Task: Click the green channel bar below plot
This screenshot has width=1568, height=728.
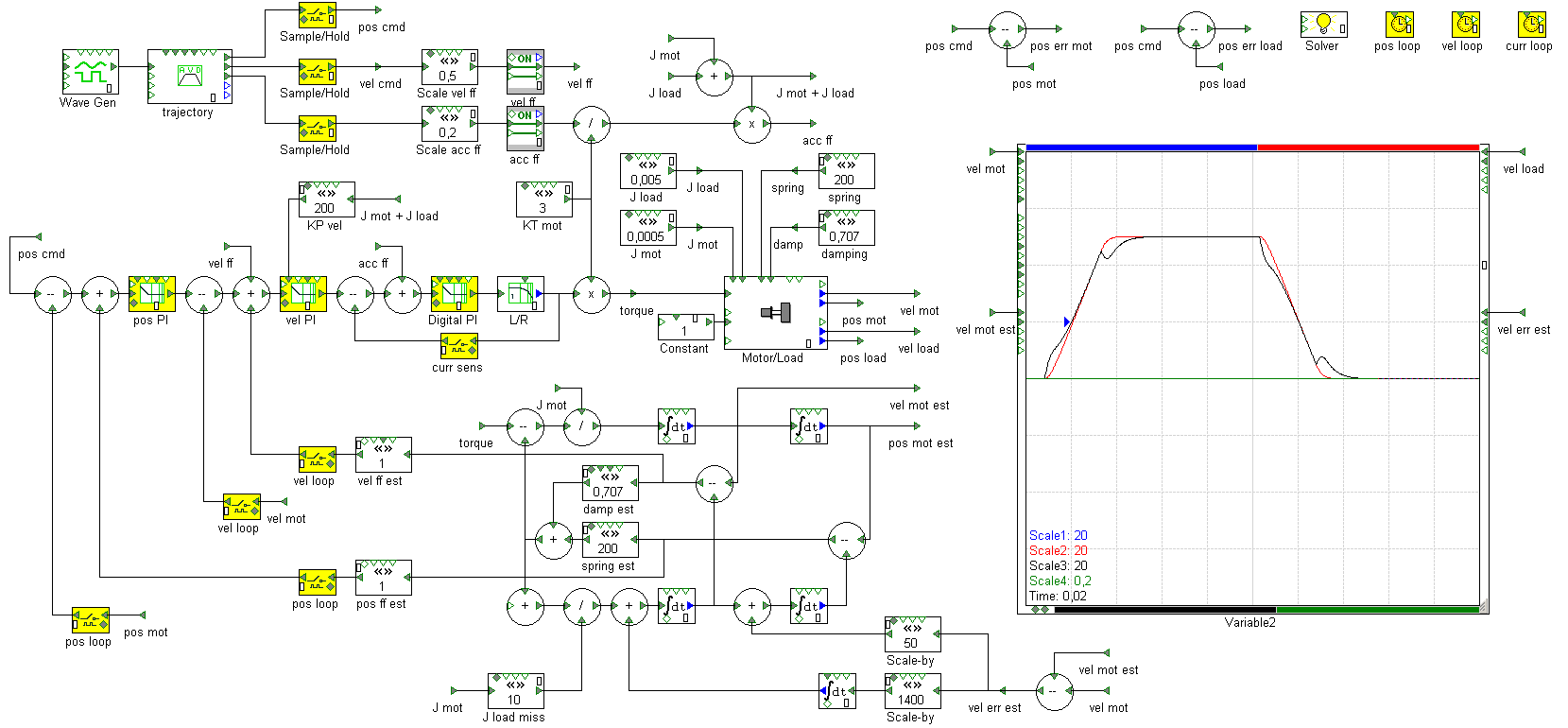Action: [1376, 610]
